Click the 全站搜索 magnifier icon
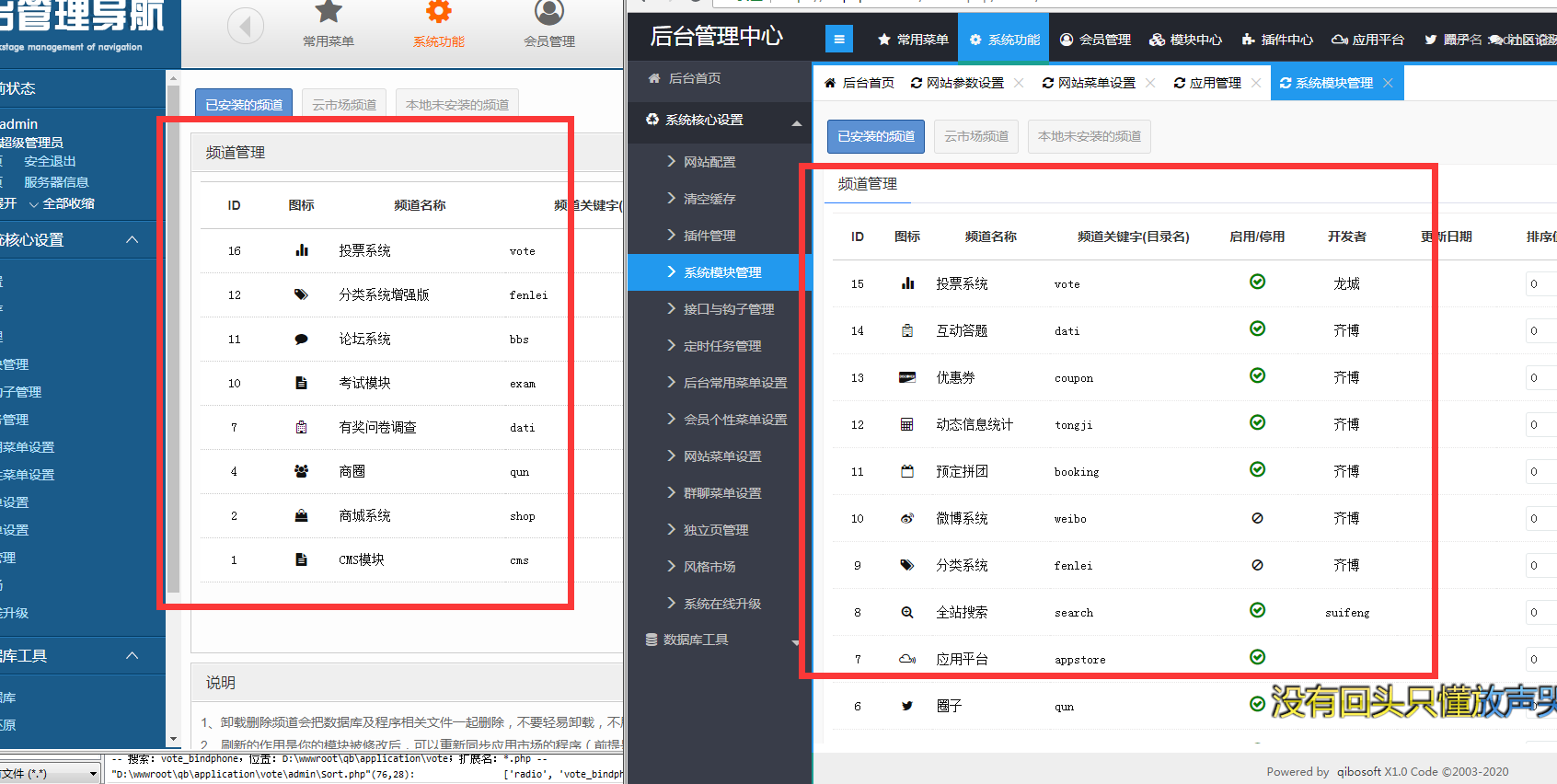Screen dimensions: 1557x784 pos(906,612)
